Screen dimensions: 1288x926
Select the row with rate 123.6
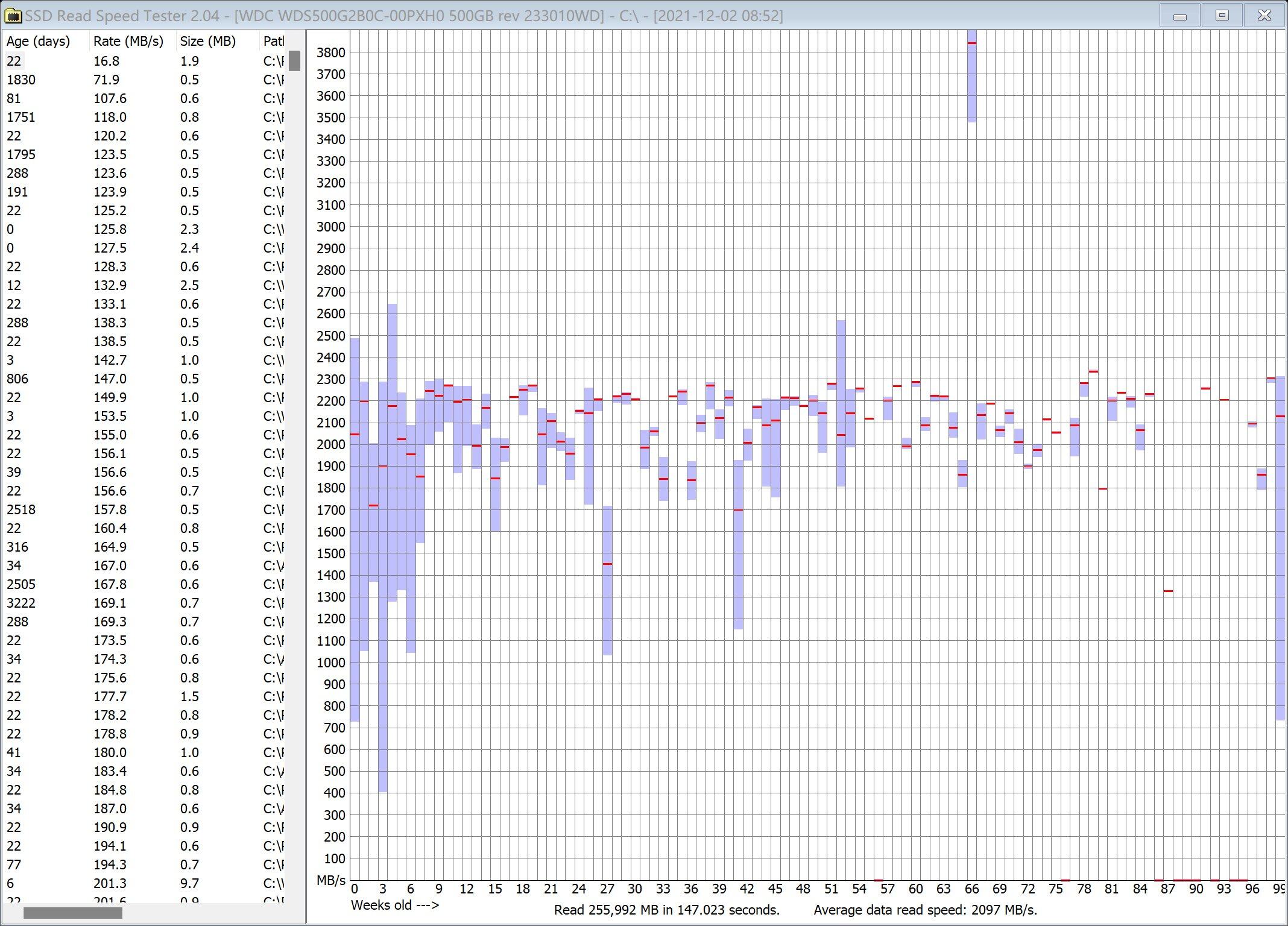tap(144, 173)
